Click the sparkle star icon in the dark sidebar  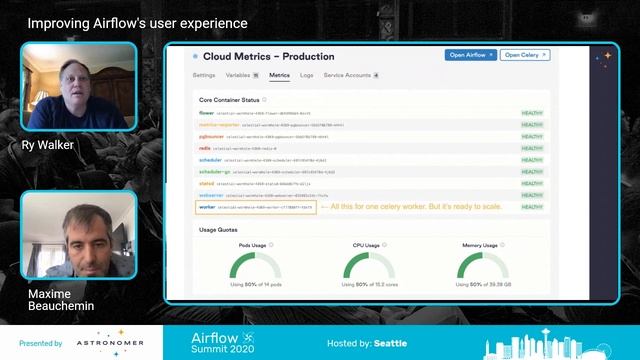pos(608,56)
